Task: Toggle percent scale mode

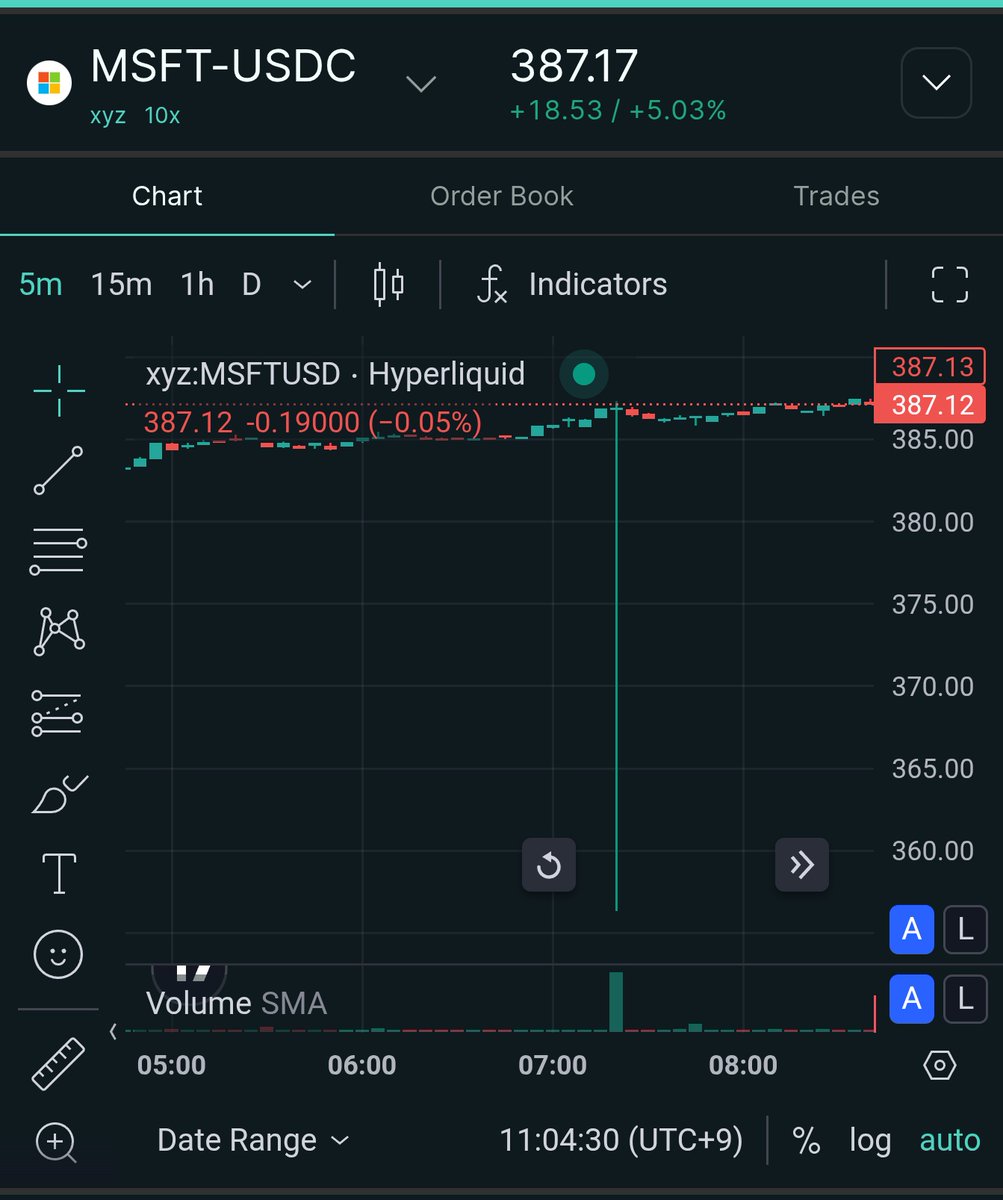Action: pyautogui.click(x=806, y=1141)
